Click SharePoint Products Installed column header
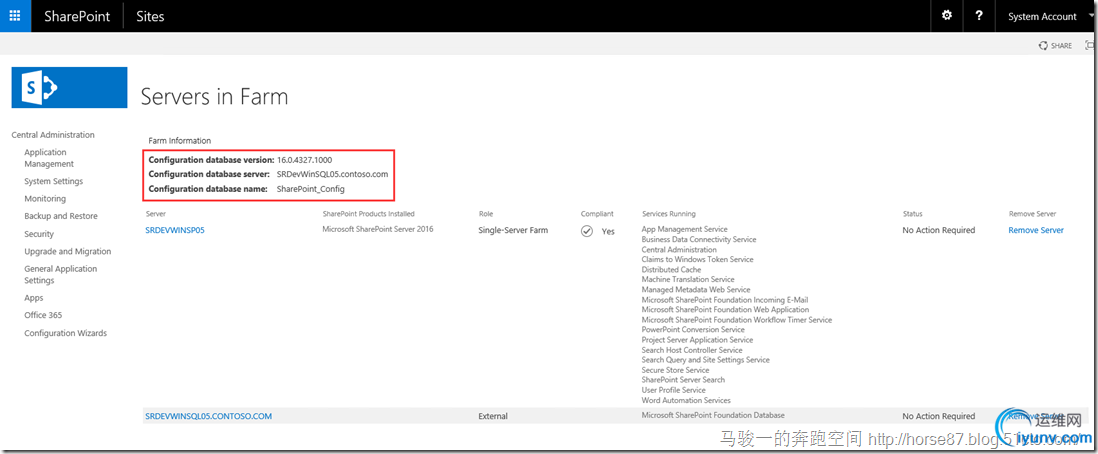 point(368,214)
